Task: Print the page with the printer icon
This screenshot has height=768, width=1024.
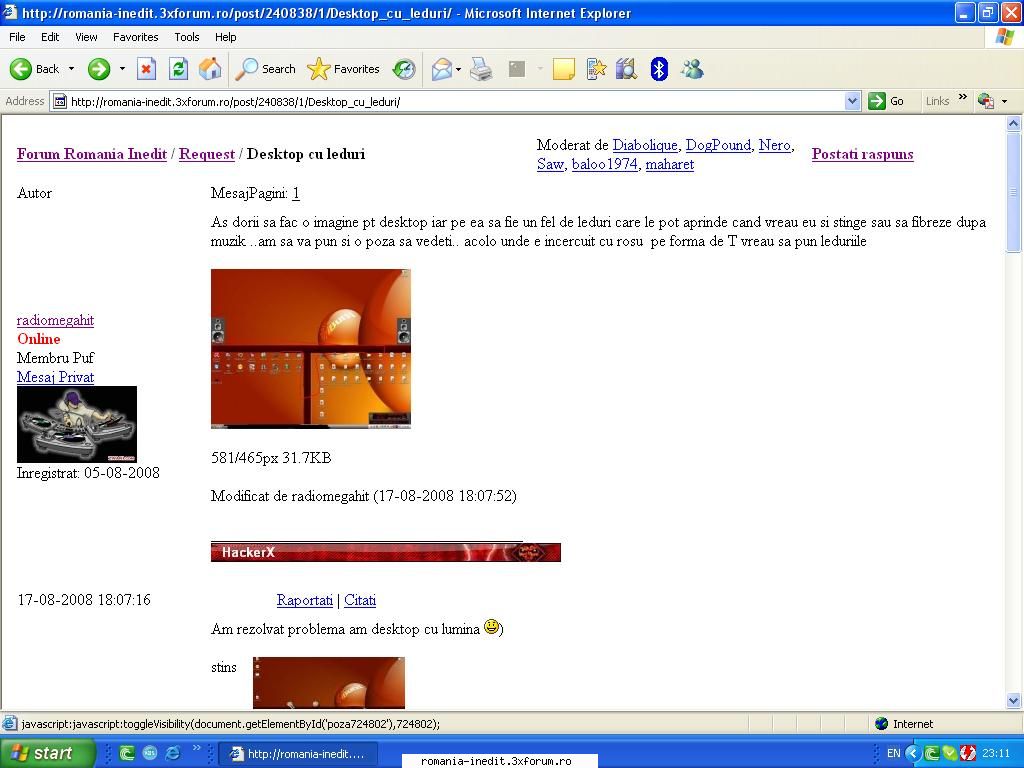Action: (481, 69)
